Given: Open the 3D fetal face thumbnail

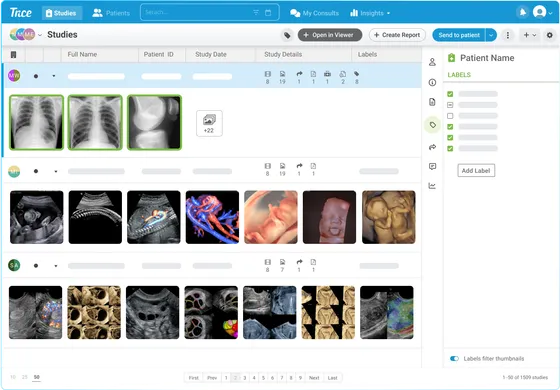Looking at the screenshot, I should pos(329,217).
